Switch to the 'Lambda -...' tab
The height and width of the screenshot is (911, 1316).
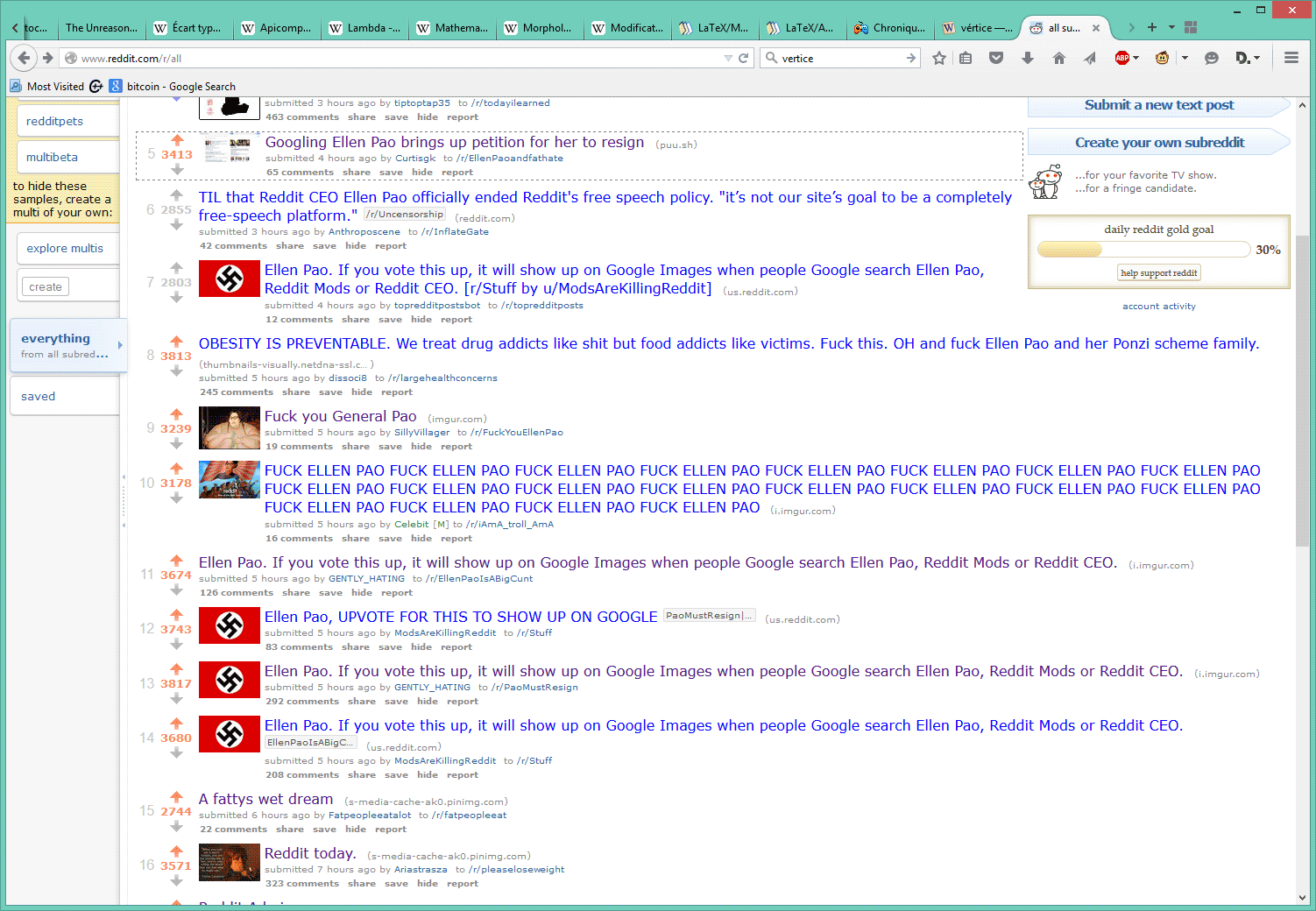(364, 28)
